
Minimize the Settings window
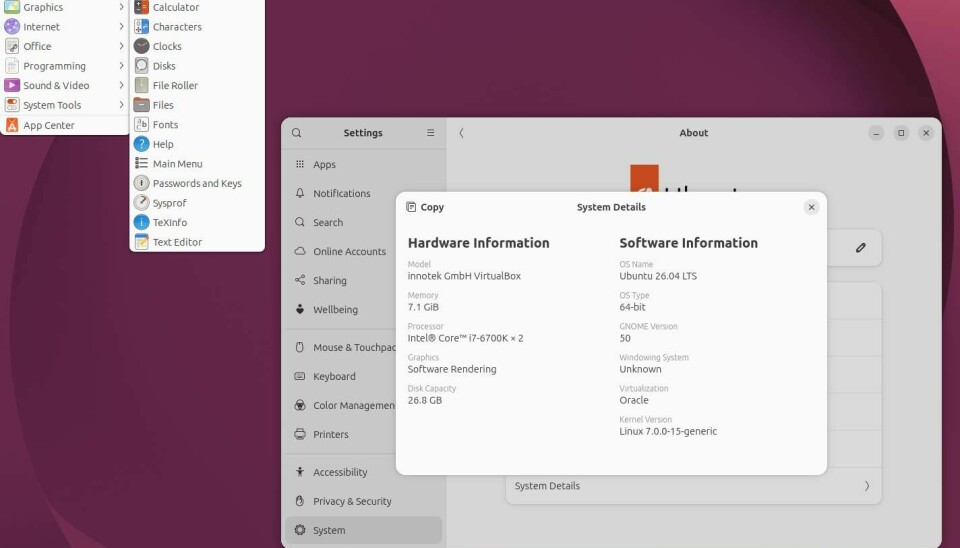(876, 133)
